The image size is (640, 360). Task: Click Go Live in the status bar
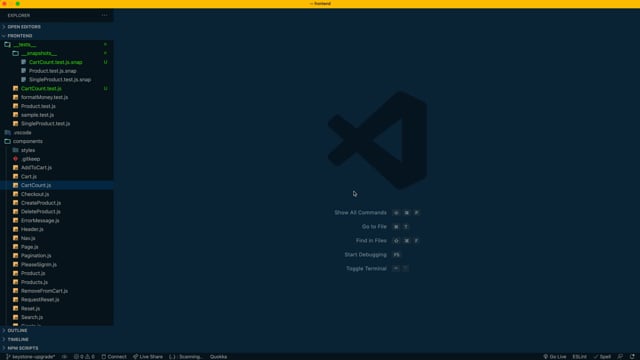[555, 357]
